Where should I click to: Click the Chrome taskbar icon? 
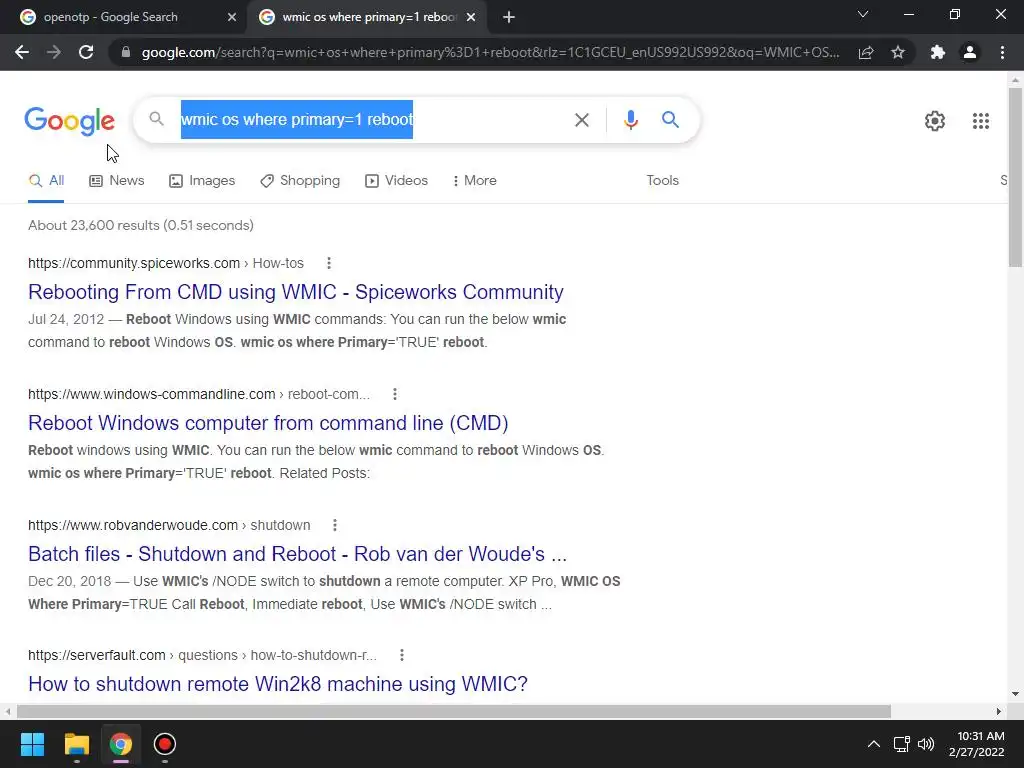coord(121,744)
